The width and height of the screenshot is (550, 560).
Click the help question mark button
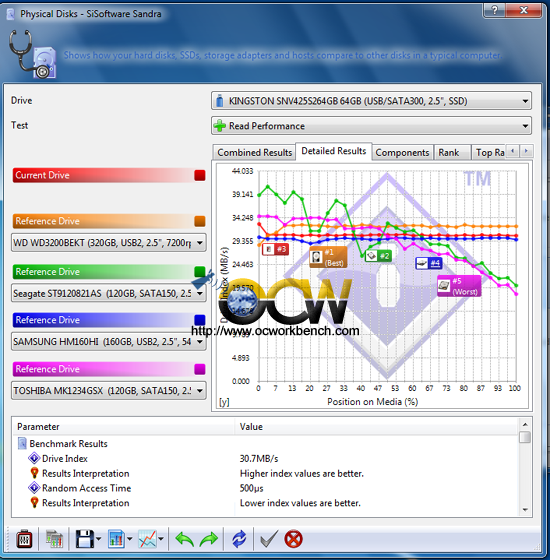pyautogui.click(x=495, y=10)
